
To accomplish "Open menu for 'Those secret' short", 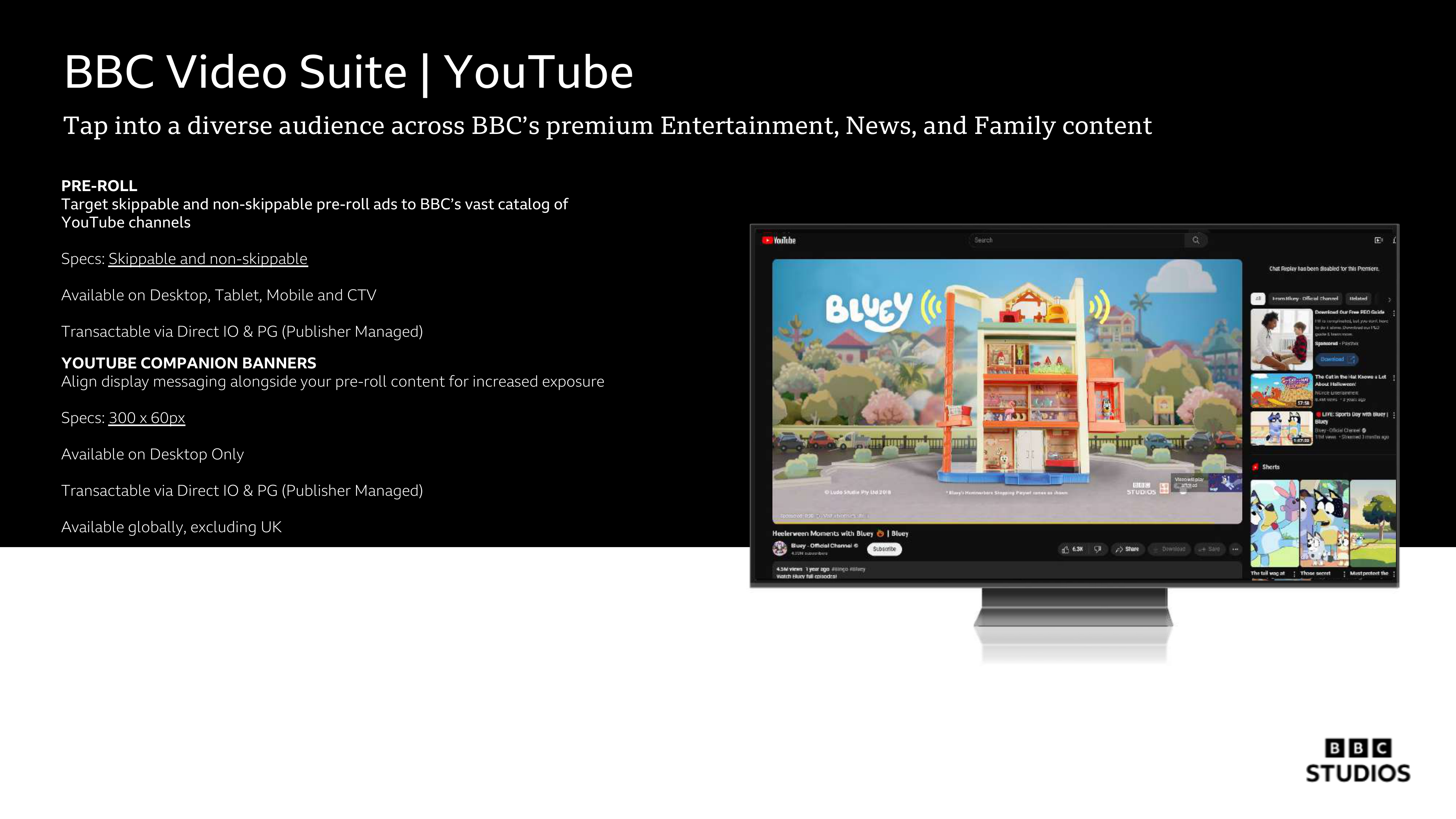I will [x=1344, y=574].
